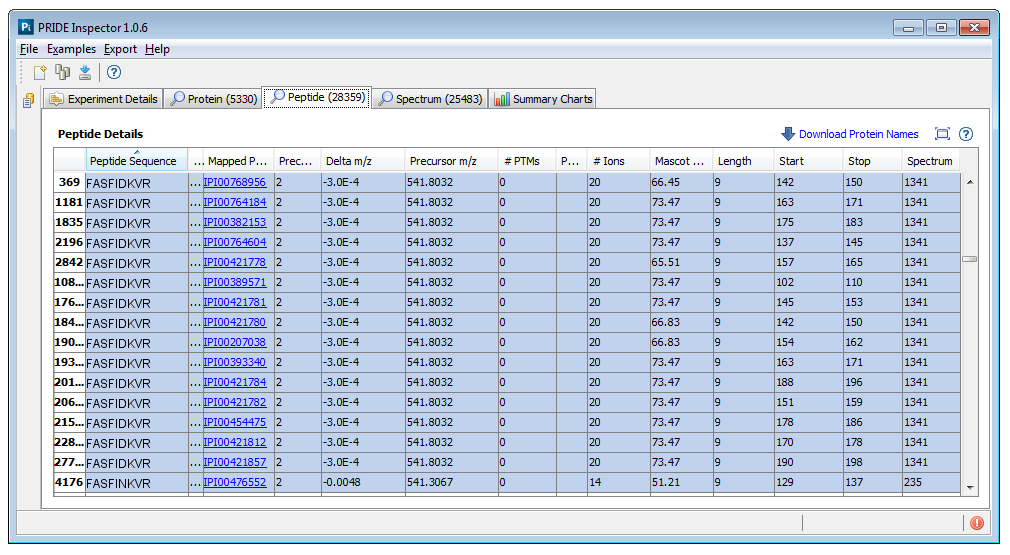The image size is (1010, 555).
Task: Open help from the main toolbar
Action: point(114,72)
